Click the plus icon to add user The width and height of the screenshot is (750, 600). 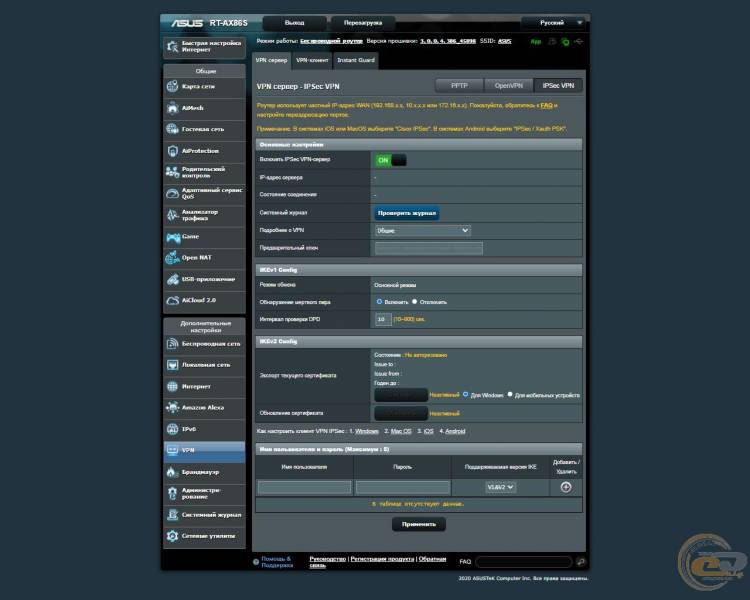point(566,487)
